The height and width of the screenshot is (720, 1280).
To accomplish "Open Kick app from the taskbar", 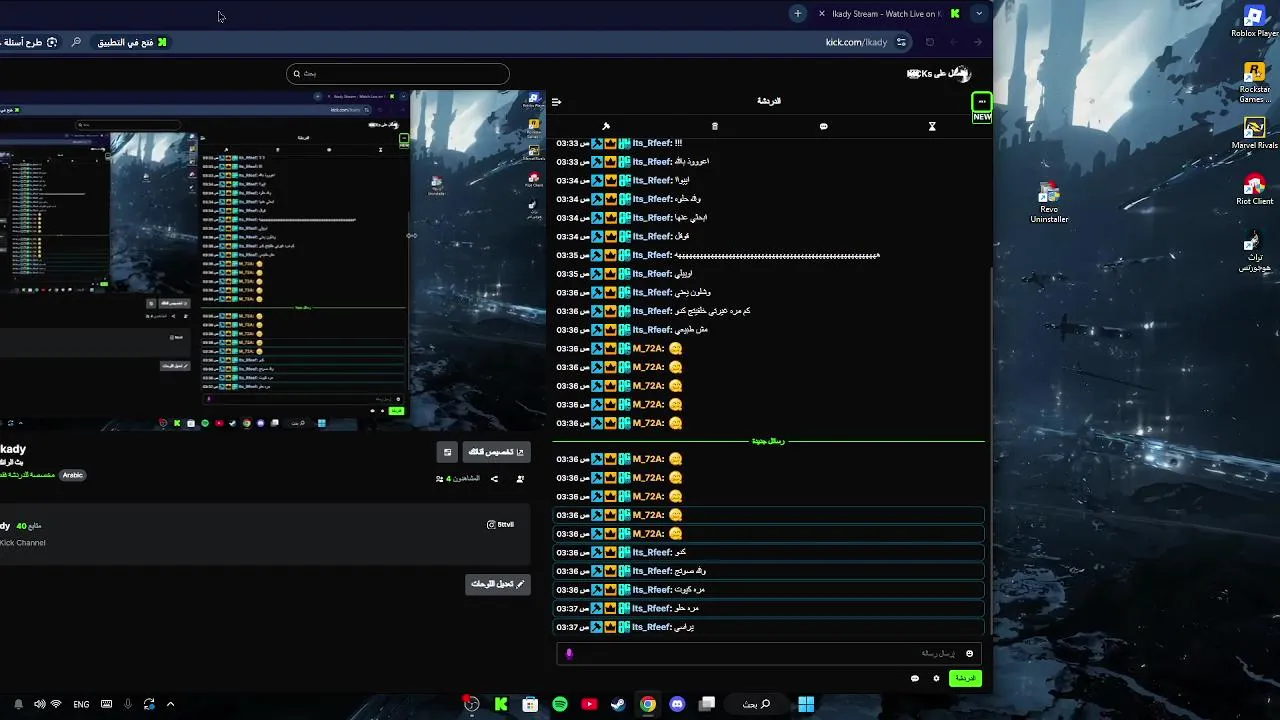I will tap(501, 704).
